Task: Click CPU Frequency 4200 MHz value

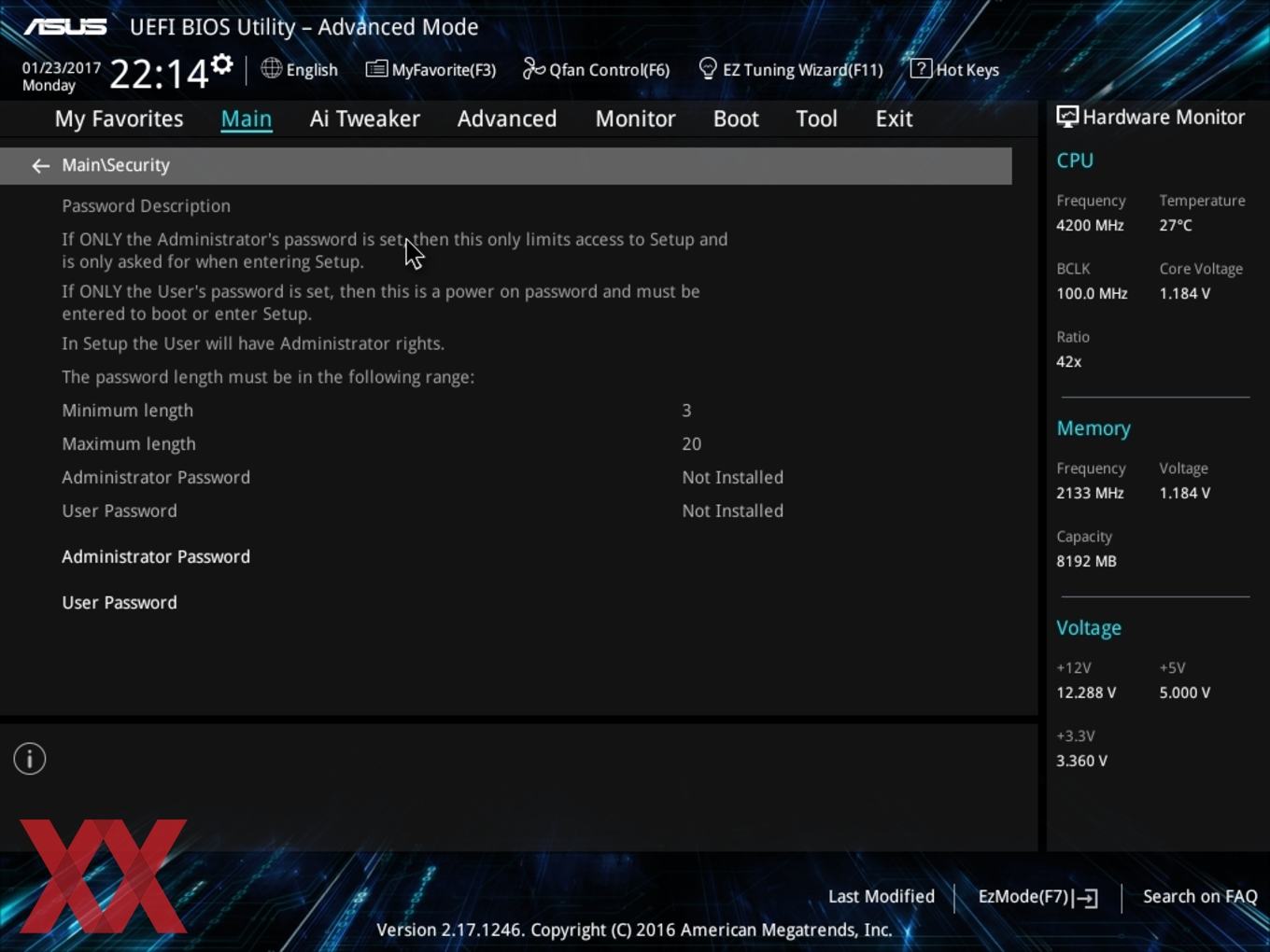Action: point(1090,225)
